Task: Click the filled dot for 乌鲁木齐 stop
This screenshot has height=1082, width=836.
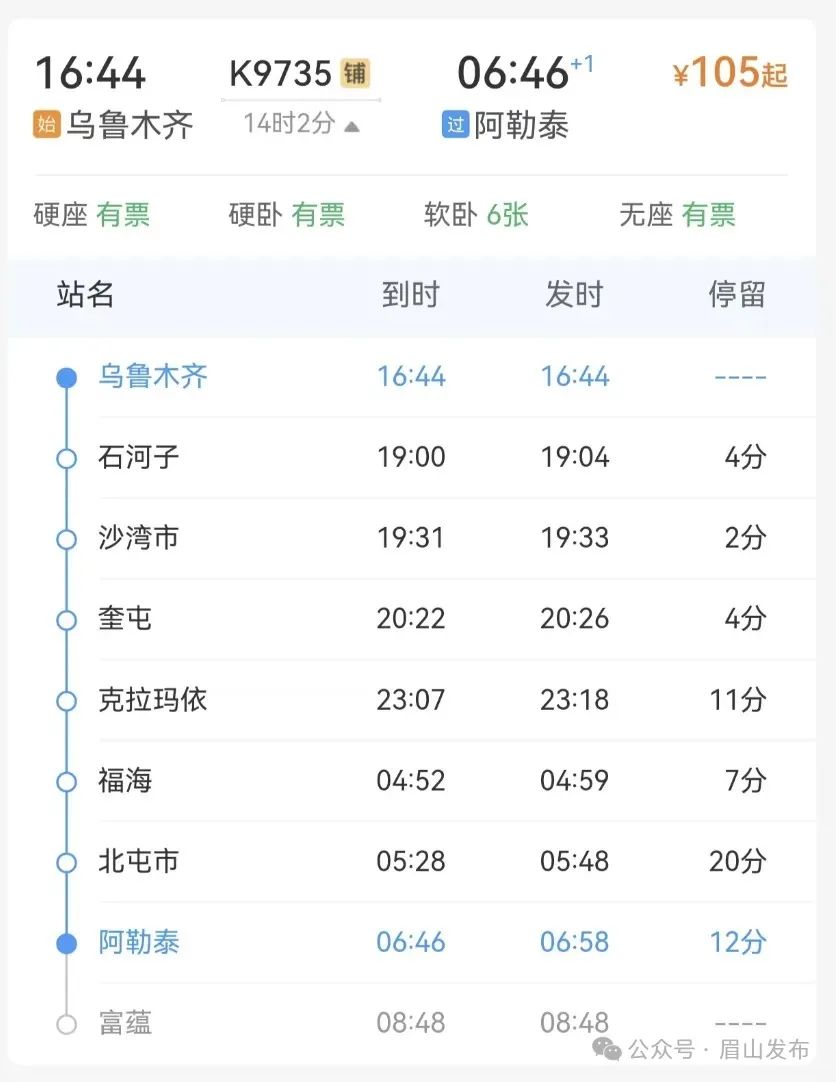Action: click(x=66, y=377)
